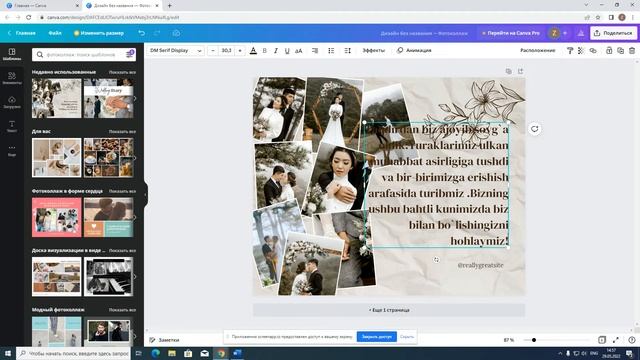Collapse the side panel with the arrow handle
Screen dimensions: 640x360
tap(145, 194)
